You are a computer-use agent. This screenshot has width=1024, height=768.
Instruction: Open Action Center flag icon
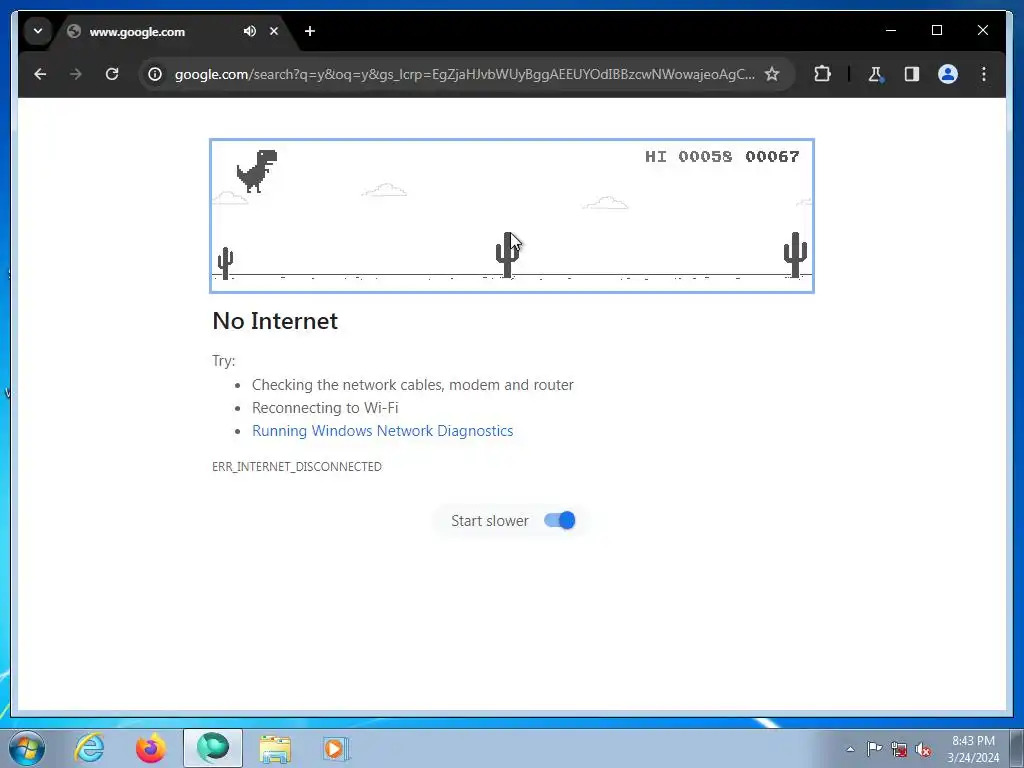point(874,748)
